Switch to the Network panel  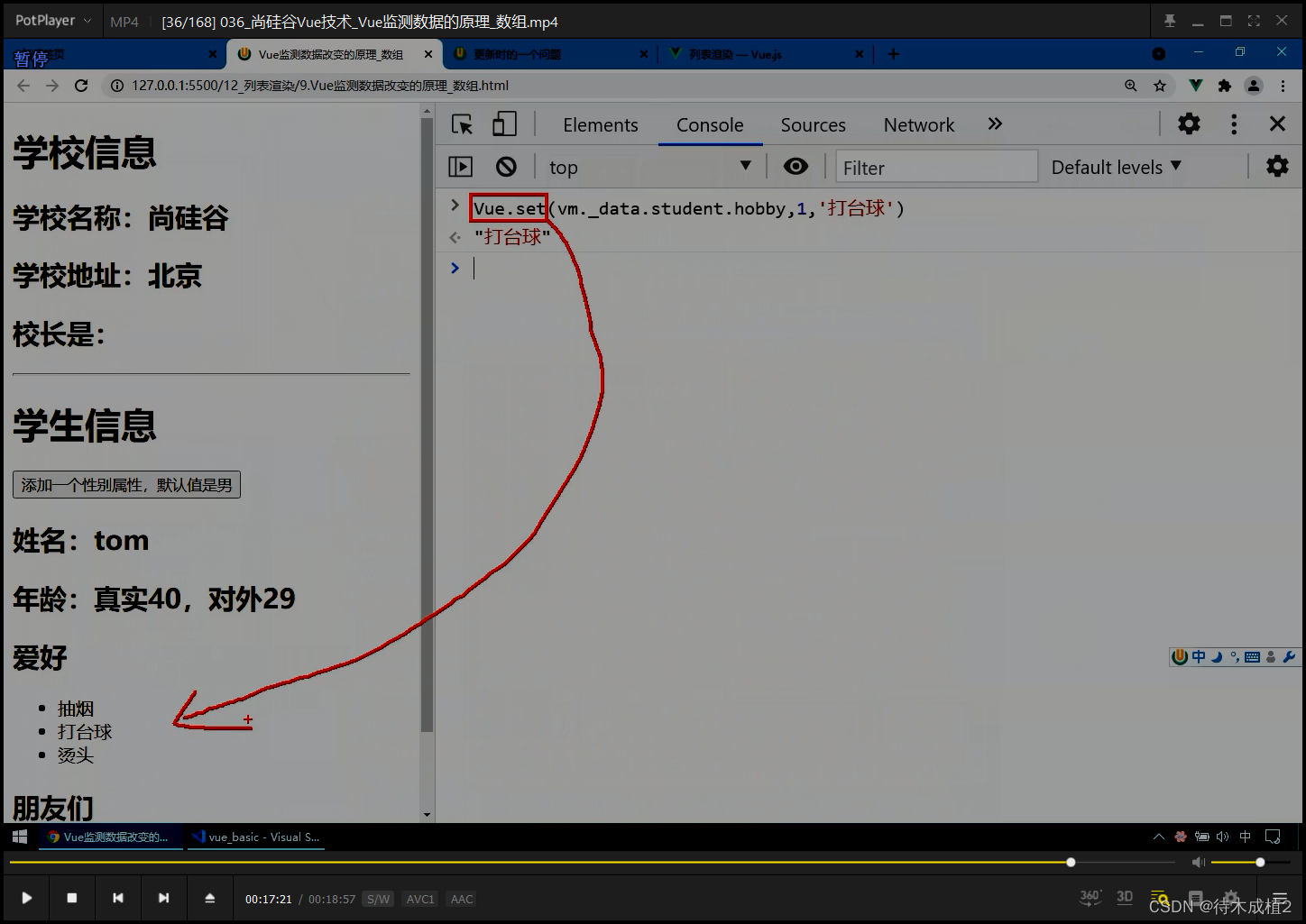coord(918,125)
